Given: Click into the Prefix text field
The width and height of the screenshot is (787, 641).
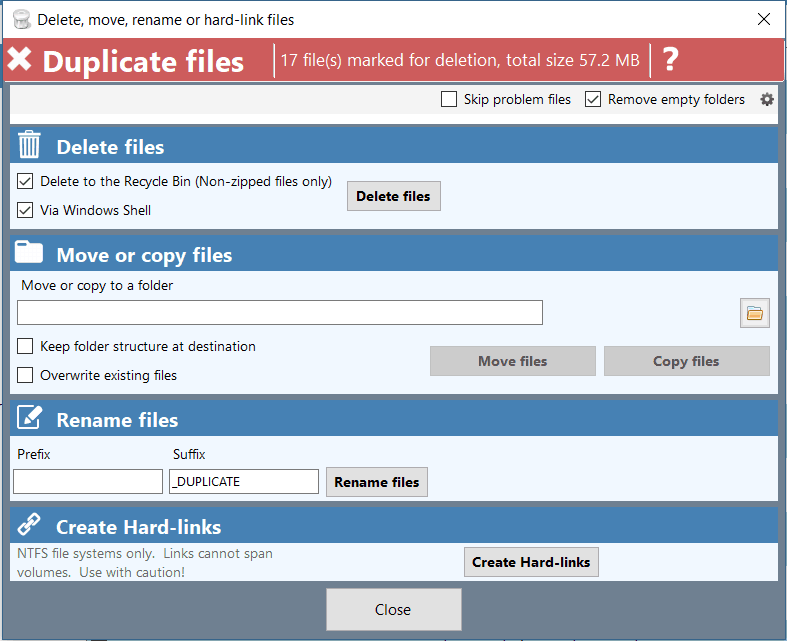Looking at the screenshot, I should pyautogui.click(x=88, y=481).
